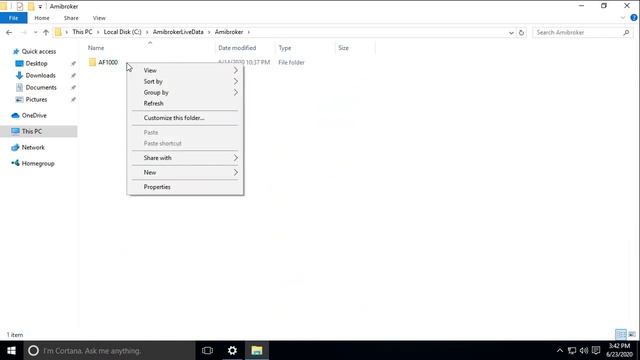Open Quick Access Toolbar customize dropdown
The image size is (640, 360).
click(40, 7)
